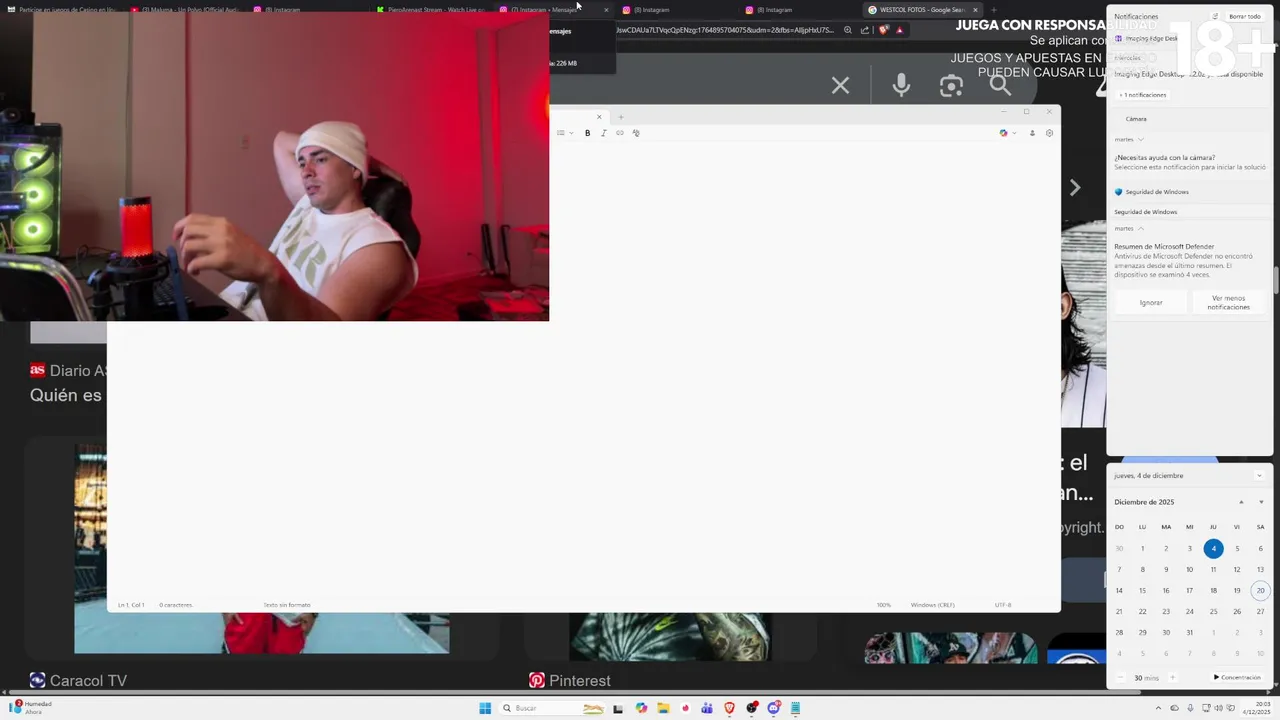The width and height of the screenshot is (1280, 720).
Task: Run search with Google magnifier icon
Action: pyautogui.click(x=1001, y=86)
